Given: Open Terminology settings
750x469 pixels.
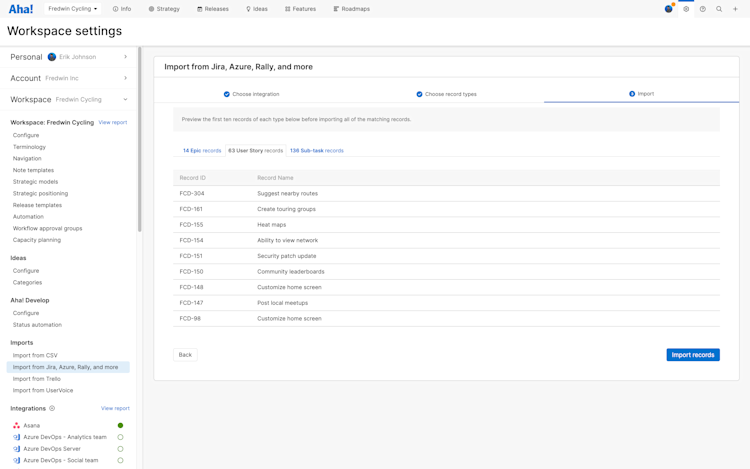Looking at the screenshot, I should pos(29,147).
